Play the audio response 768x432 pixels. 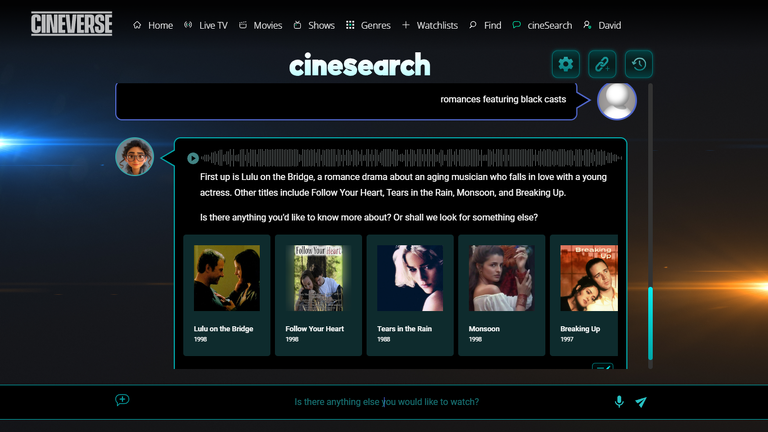[193, 158]
